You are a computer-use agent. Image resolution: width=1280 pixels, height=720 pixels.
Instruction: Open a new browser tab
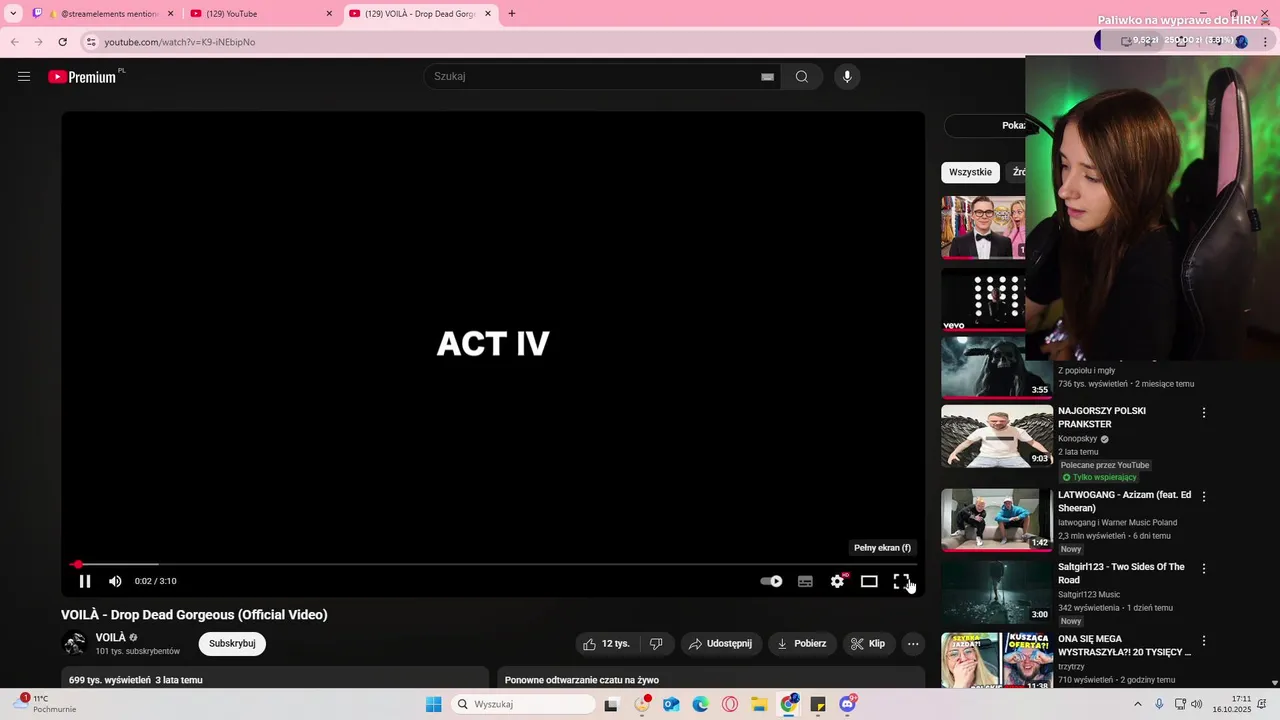coord(512,14)
